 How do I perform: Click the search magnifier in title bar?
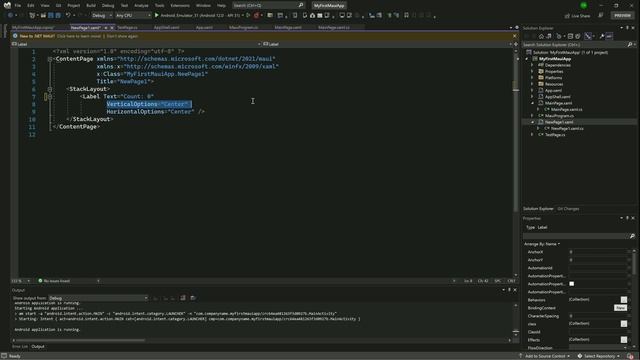[x=301, y=5]
